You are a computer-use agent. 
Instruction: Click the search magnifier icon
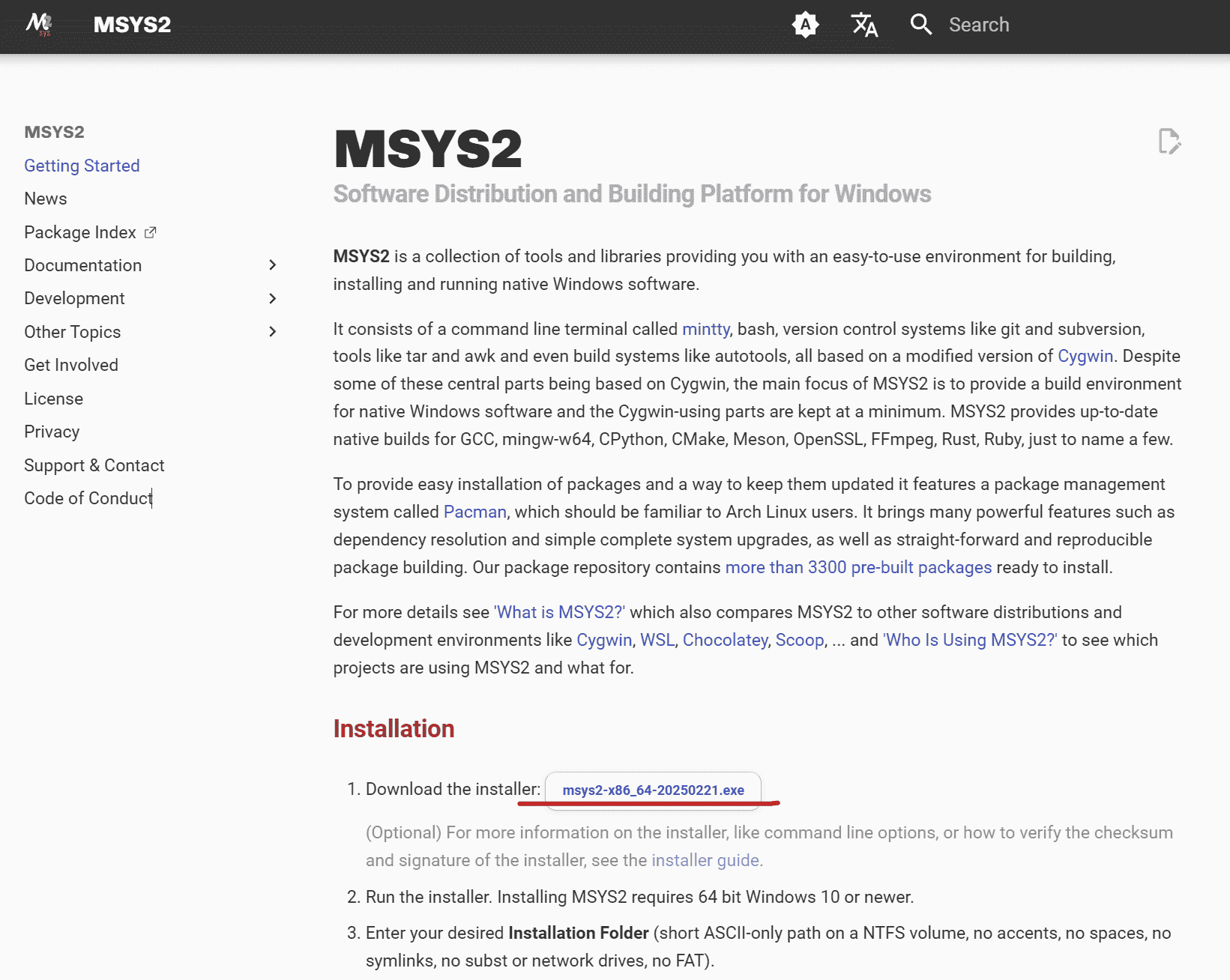pyautogui.click(x=920, y=25)
